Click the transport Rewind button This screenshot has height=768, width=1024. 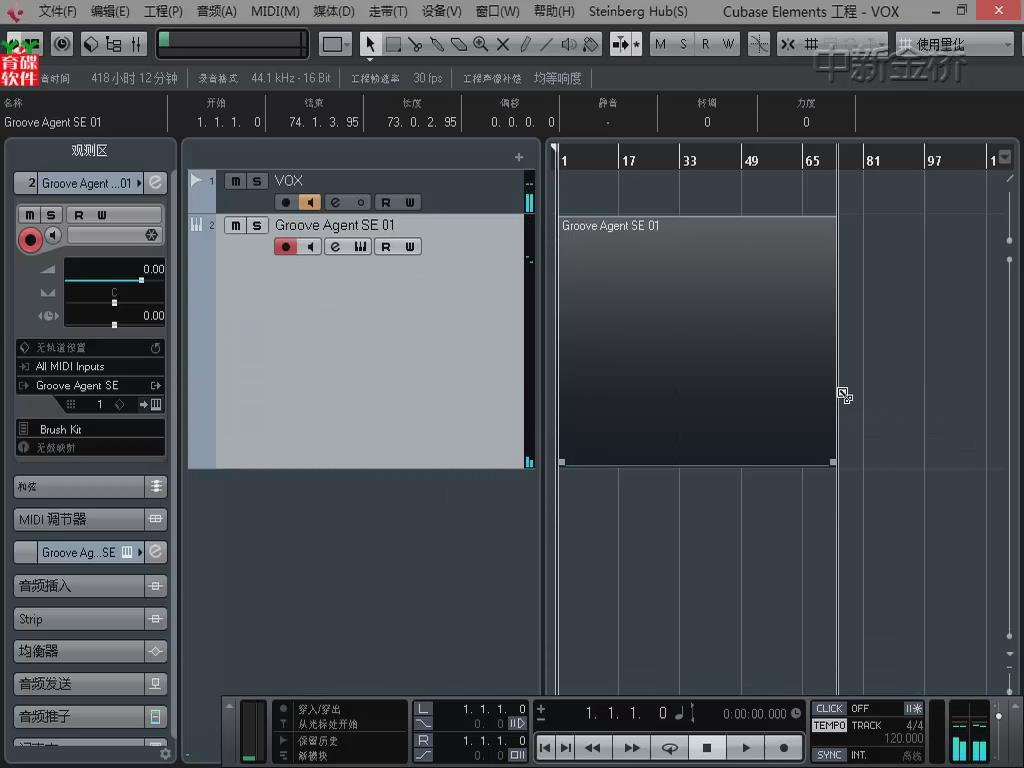point(593,748)
